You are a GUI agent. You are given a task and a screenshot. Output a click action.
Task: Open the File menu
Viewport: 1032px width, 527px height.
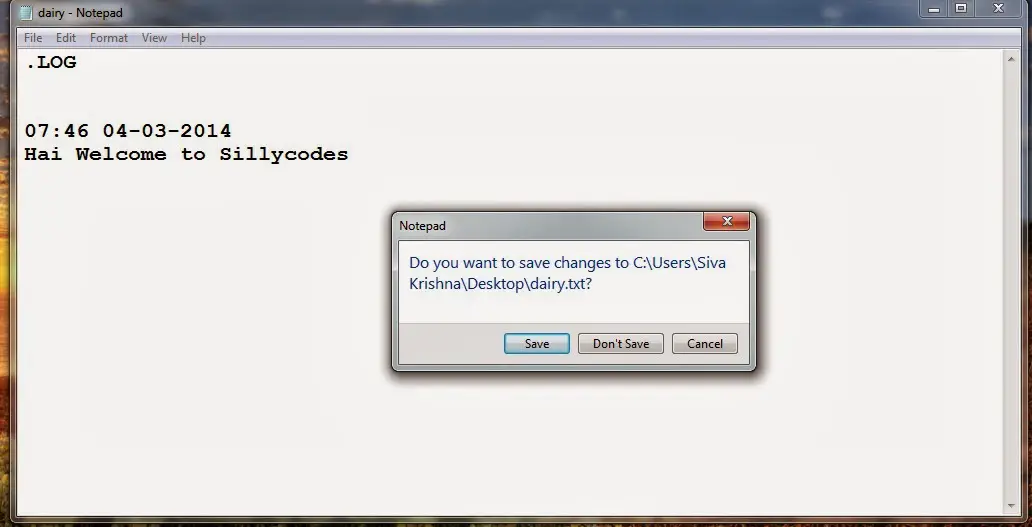[33, 38]
